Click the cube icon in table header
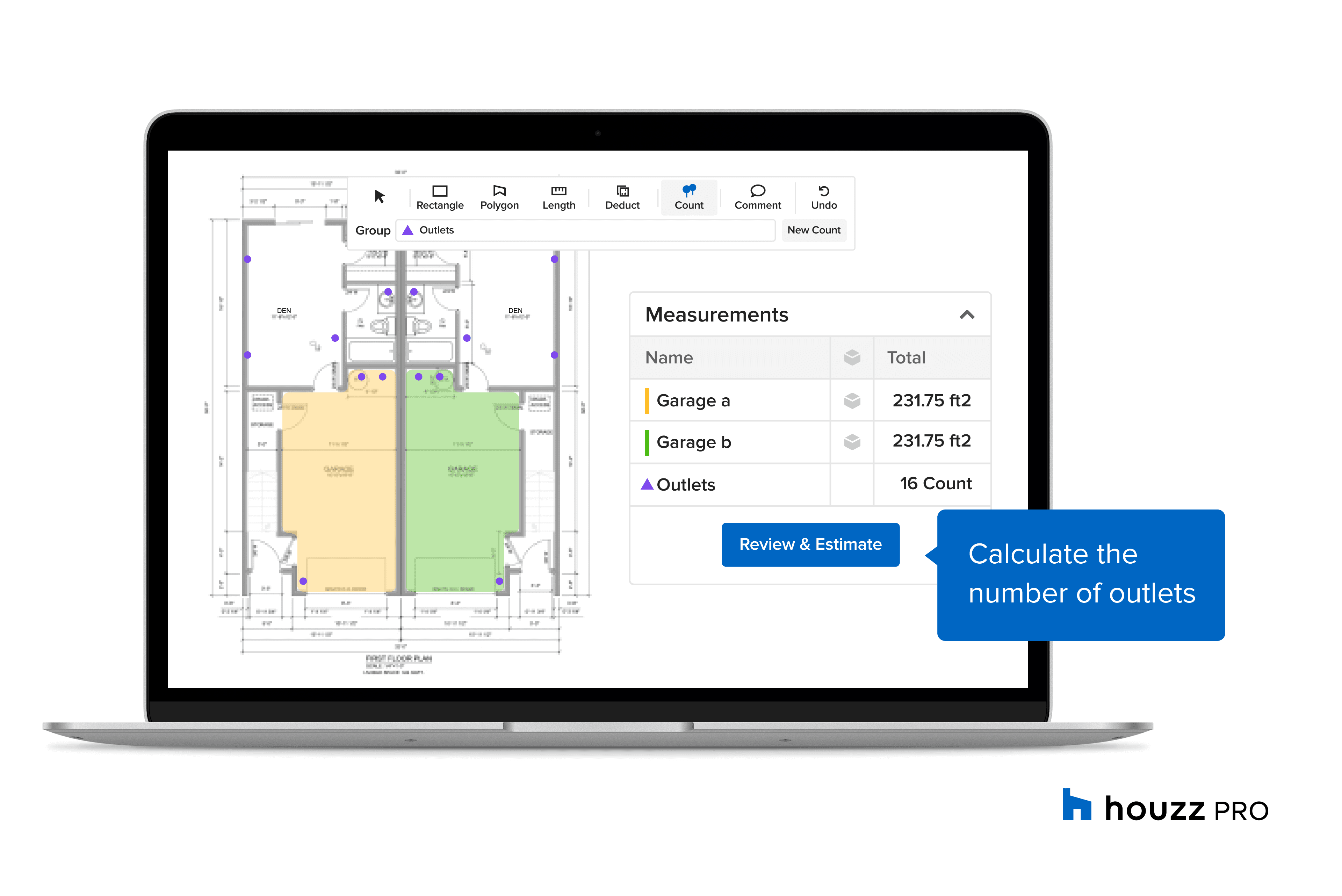Image resolution: width=1342 pixels, height=896 pixels. [852, 358]
